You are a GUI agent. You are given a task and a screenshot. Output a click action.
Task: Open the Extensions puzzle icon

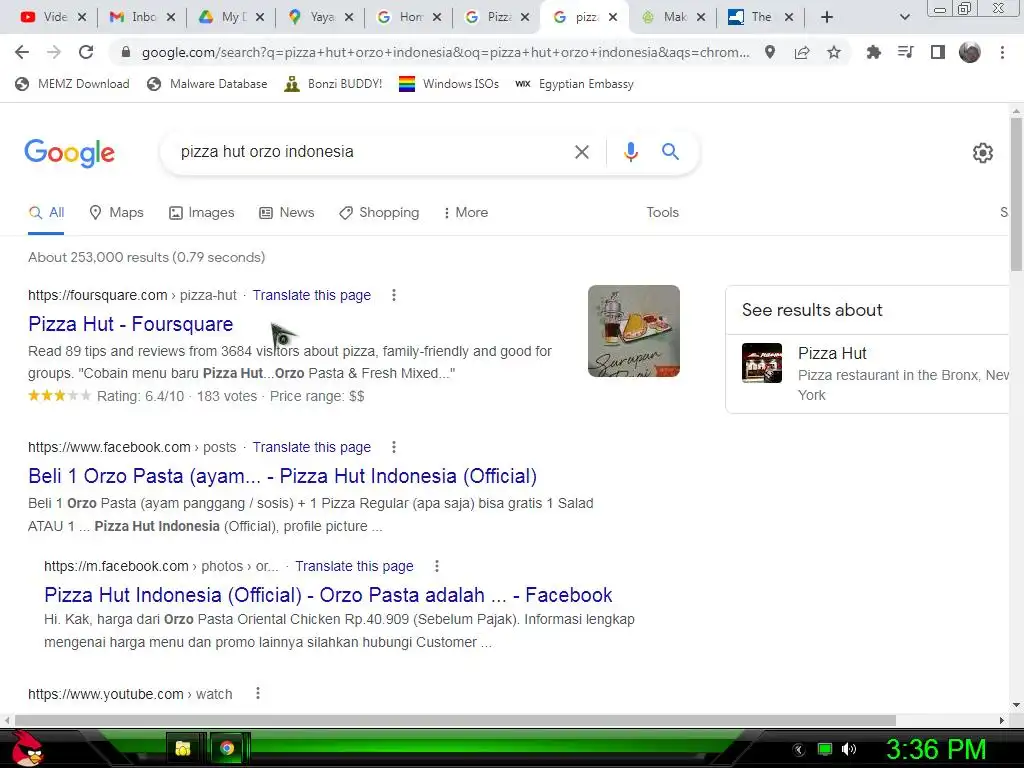click(873, 52)
